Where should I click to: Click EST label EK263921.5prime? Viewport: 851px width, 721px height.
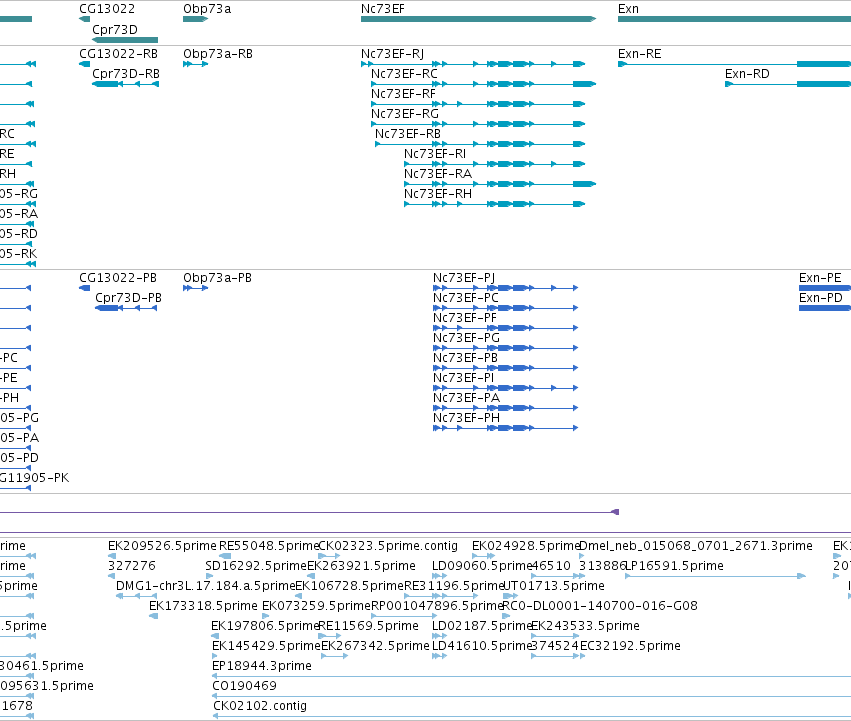(x=361, y=566)
